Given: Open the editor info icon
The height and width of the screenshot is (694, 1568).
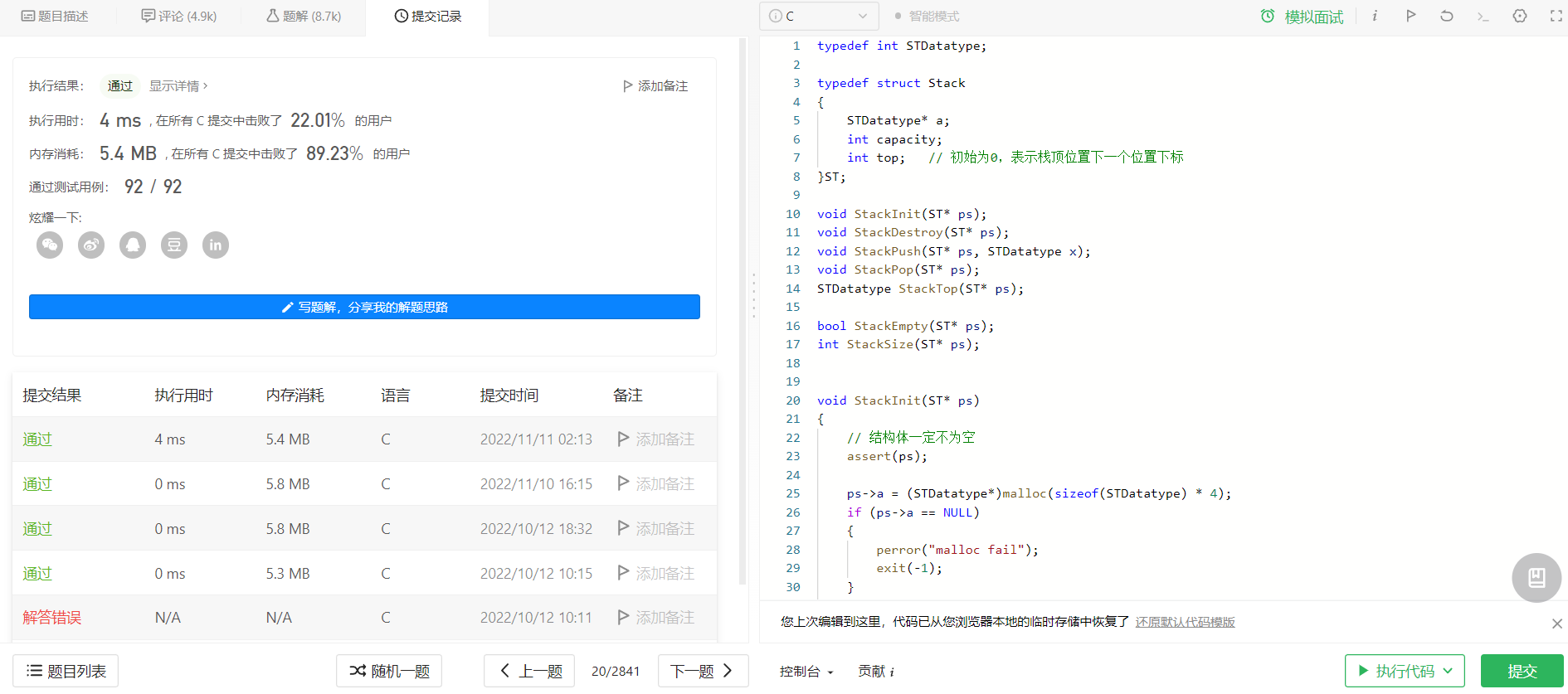Looking at the screenshot, I should pos(1375,16).
